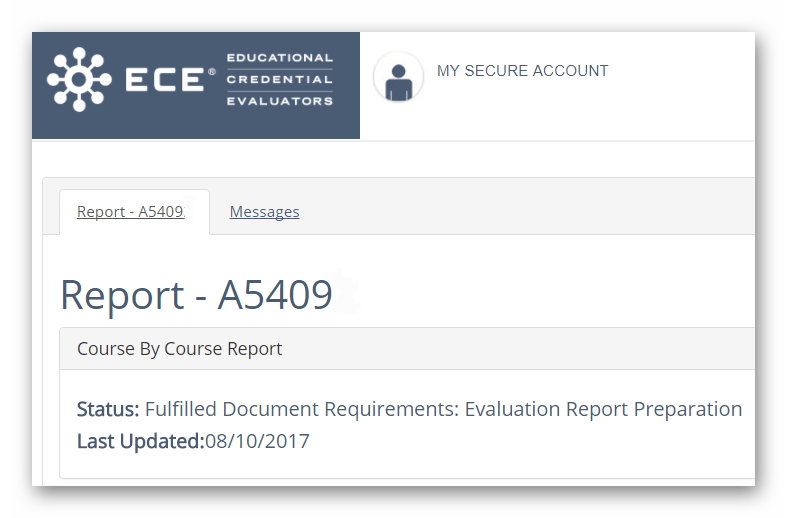Click the ECE starburst logo icon
Viewport: 787px width, 518px height.
[x=79, y=79]
